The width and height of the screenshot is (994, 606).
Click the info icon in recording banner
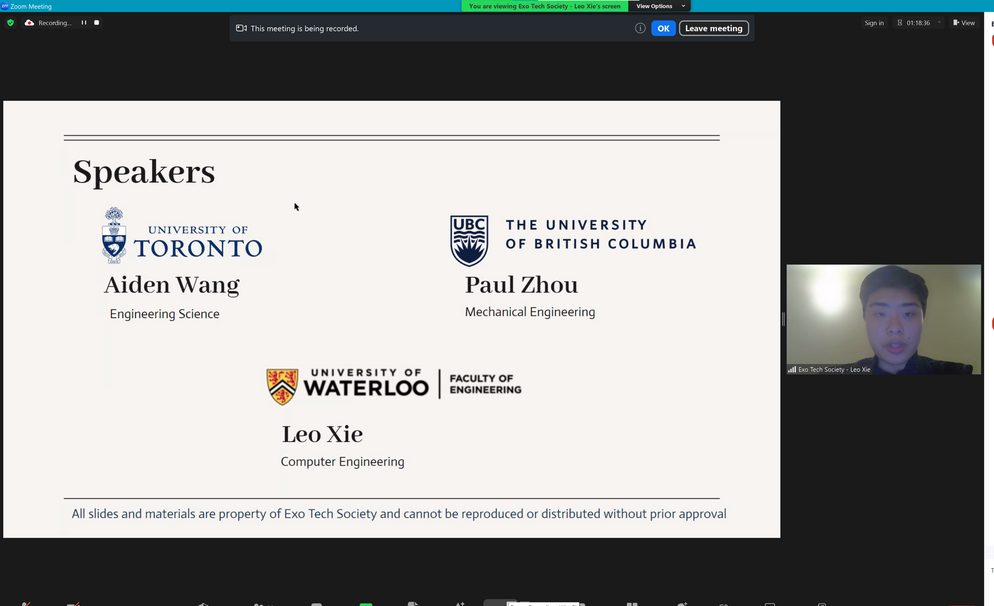coord(640,28)
